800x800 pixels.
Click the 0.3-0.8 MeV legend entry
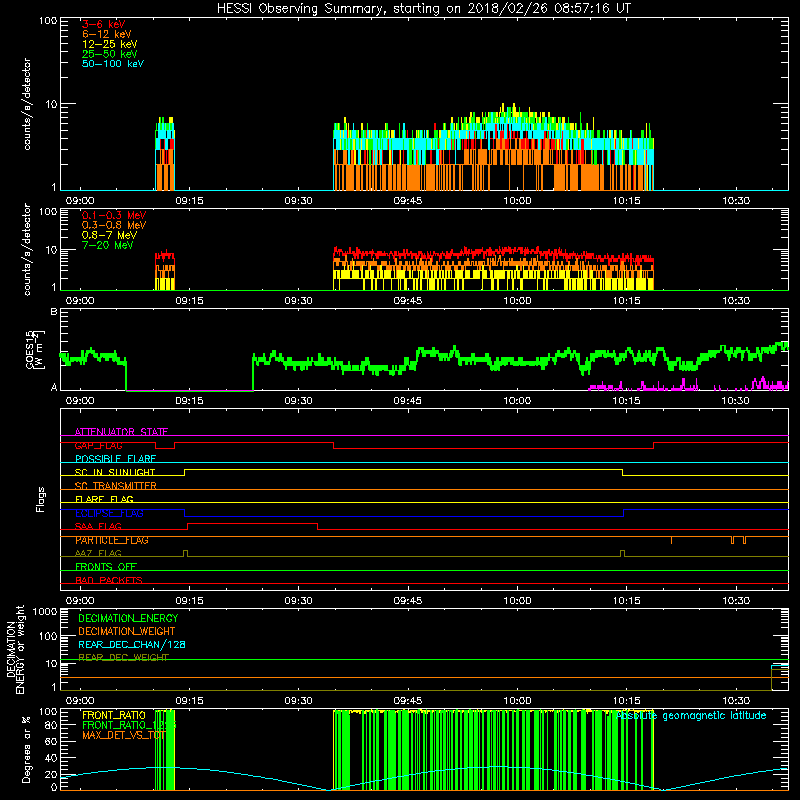(x=114, y=225)
